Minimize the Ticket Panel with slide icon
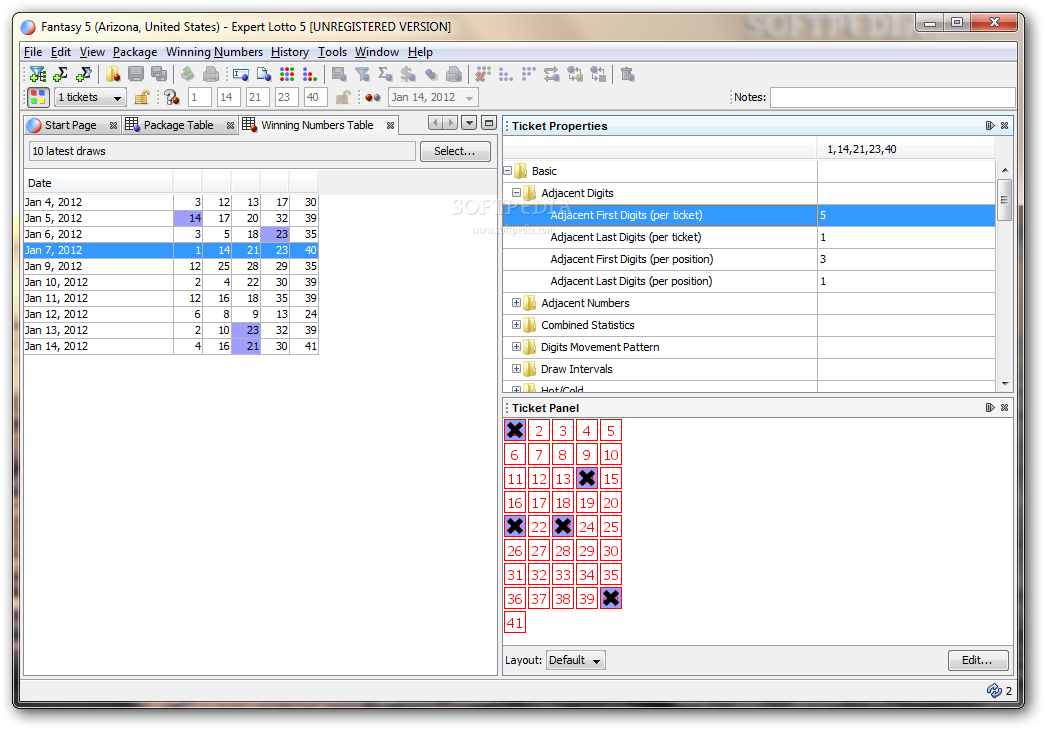Screen dimensions: 1045x729 pyautogui.click(x=990, y=408)
